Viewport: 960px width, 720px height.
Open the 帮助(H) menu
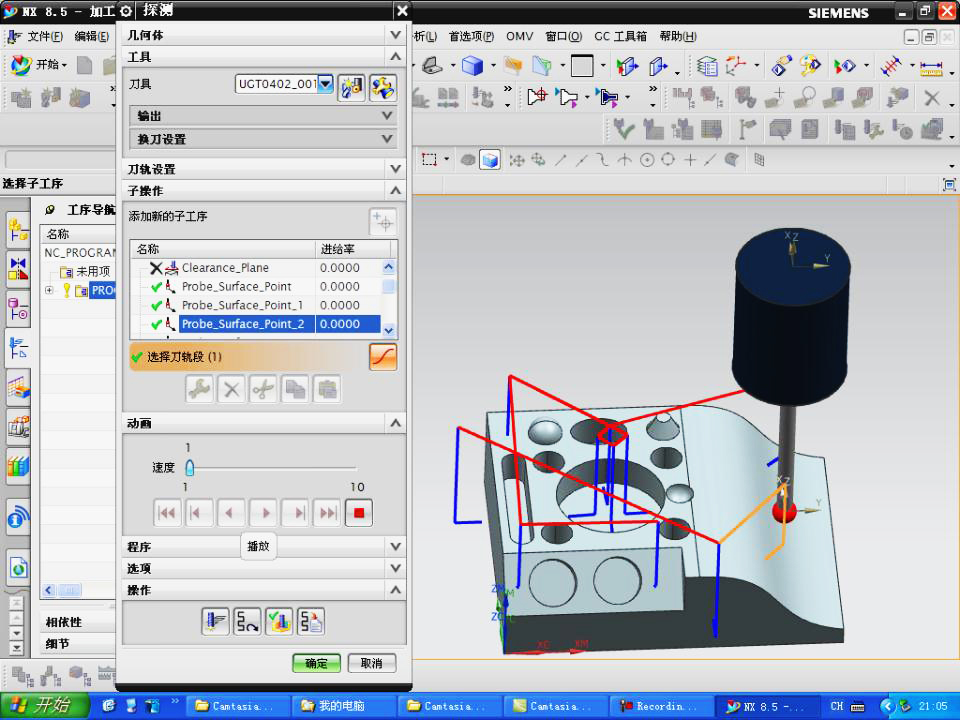pos(678,37)
